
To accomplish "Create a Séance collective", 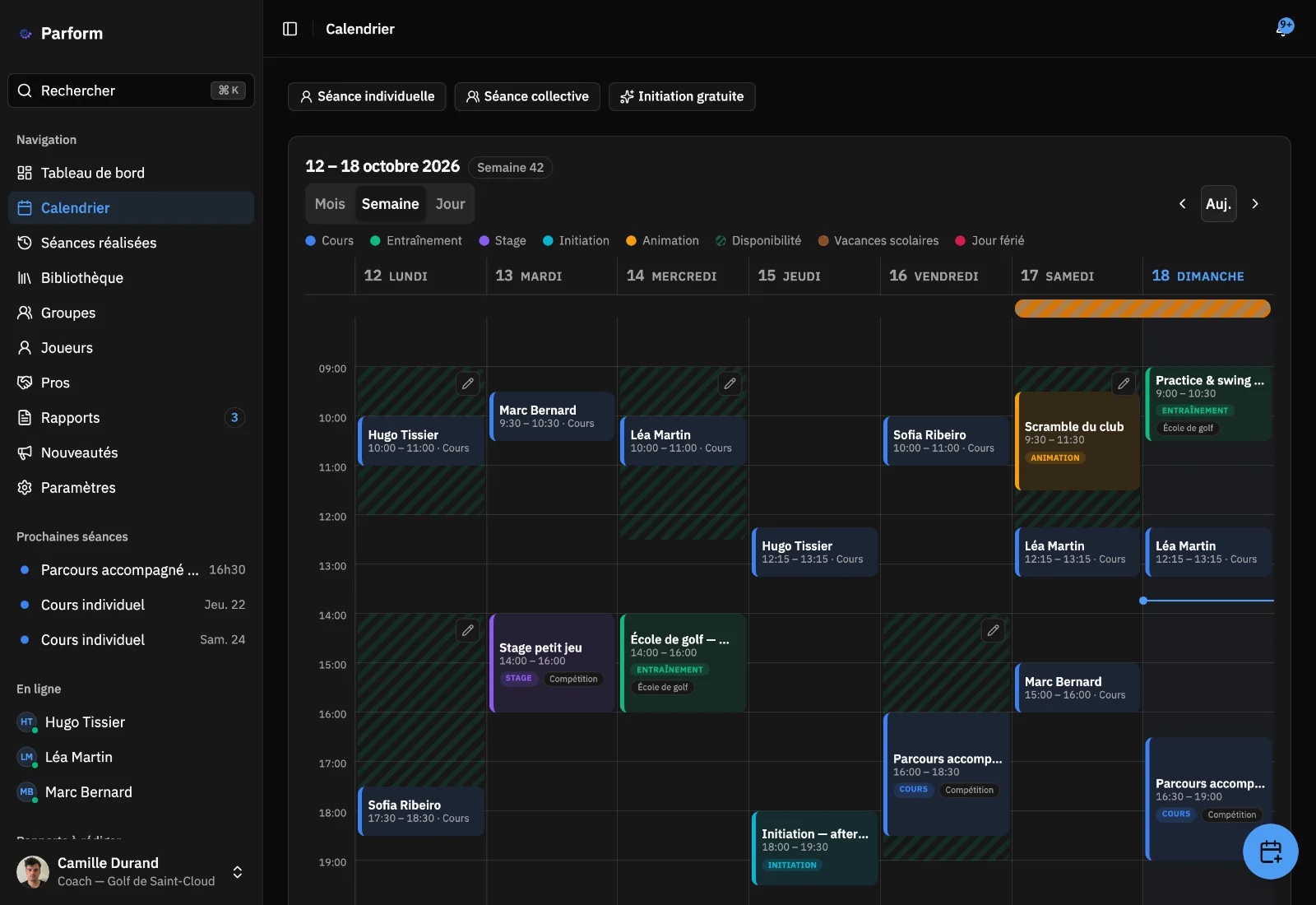I will click(527, 96).
